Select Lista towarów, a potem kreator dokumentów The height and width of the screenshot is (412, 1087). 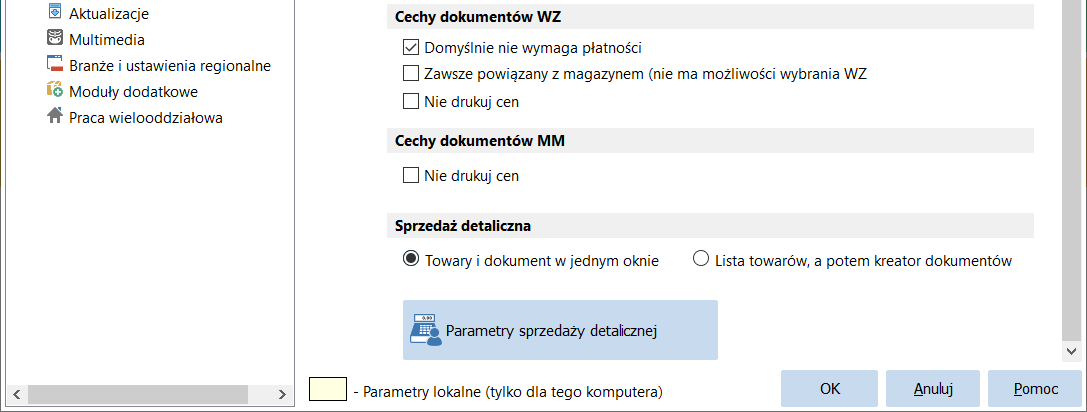[701, 259]
